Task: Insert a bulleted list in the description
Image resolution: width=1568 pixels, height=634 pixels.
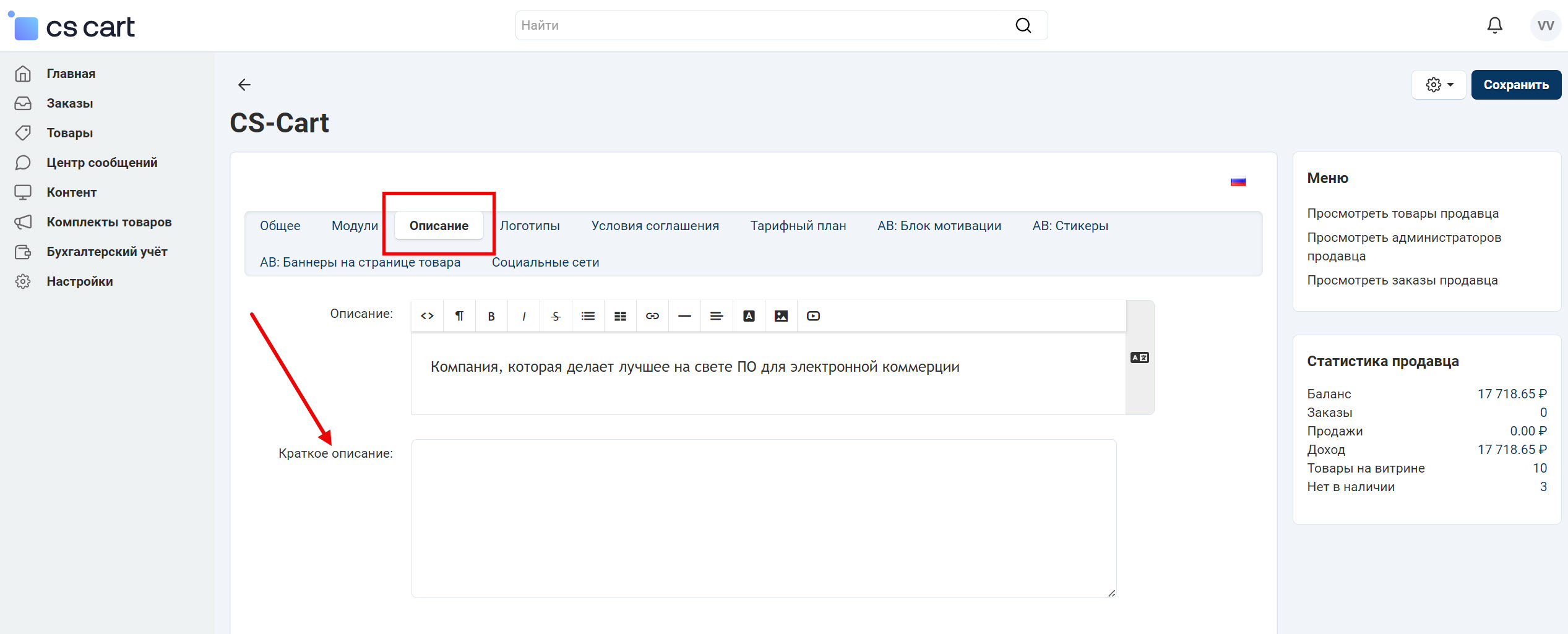Action: pos(587,315)
